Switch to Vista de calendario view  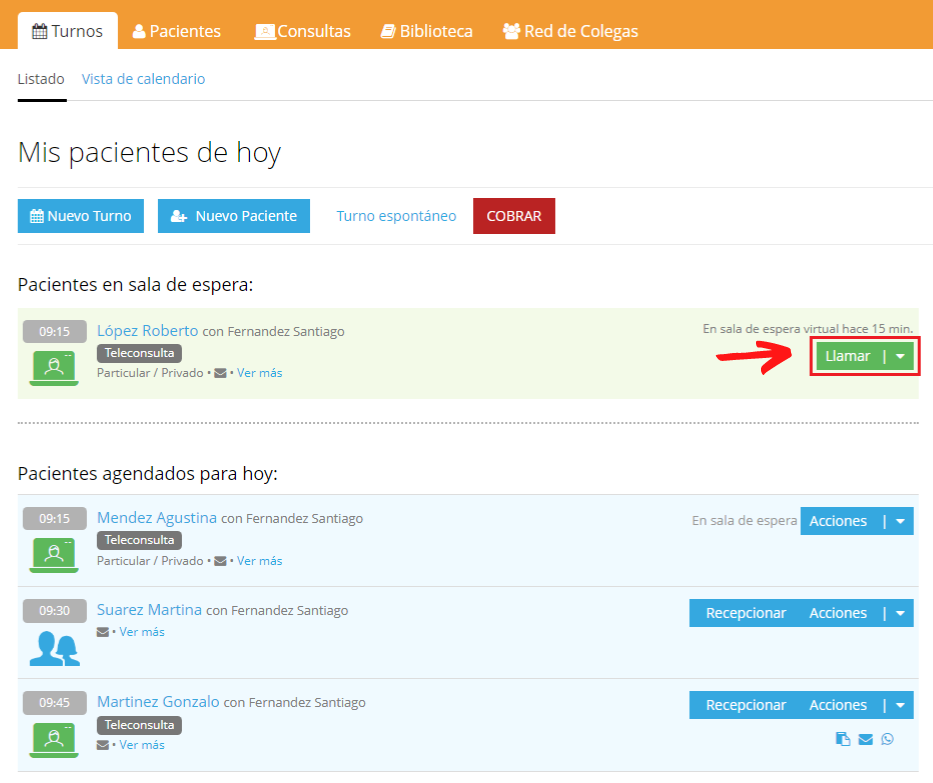[143, 79]
